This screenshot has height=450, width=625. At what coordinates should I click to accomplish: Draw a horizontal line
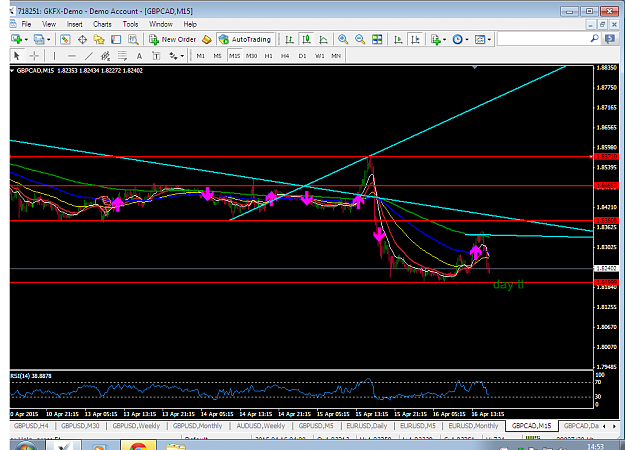click(72, 56)
